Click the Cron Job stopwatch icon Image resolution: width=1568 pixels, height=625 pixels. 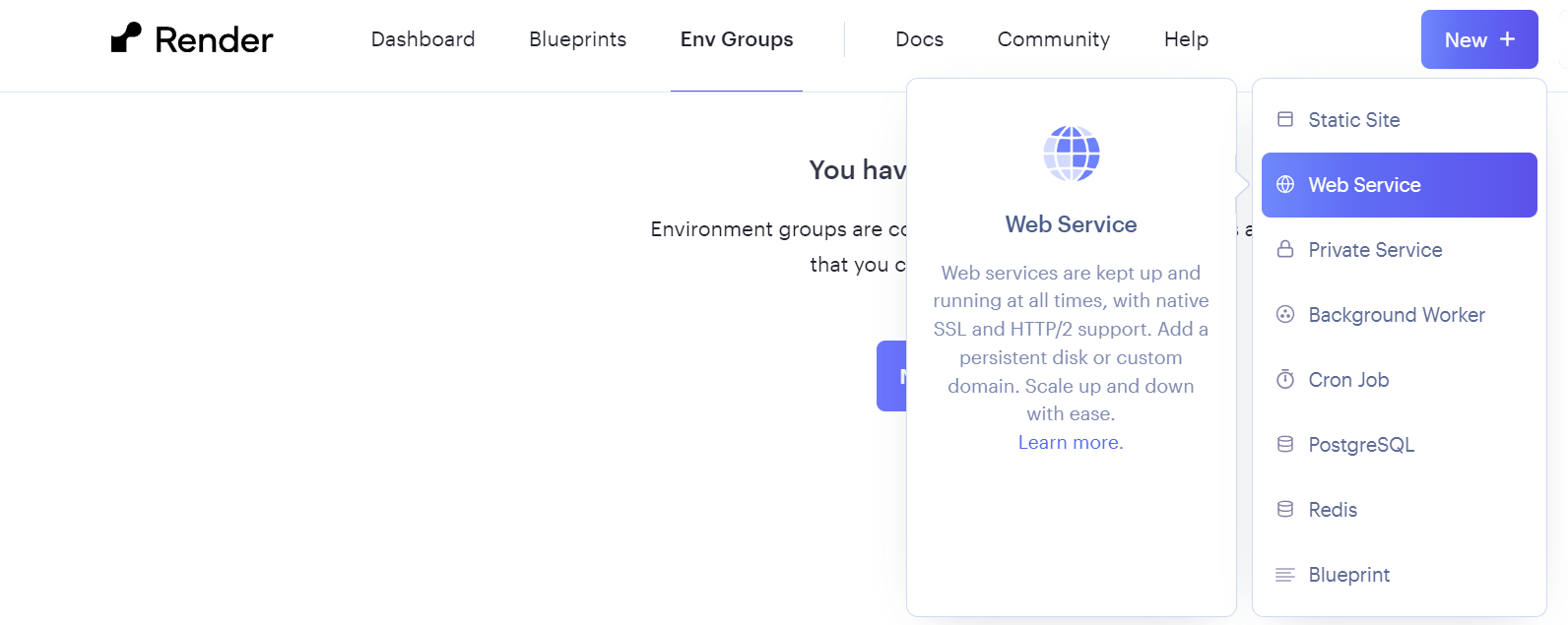1285,380
